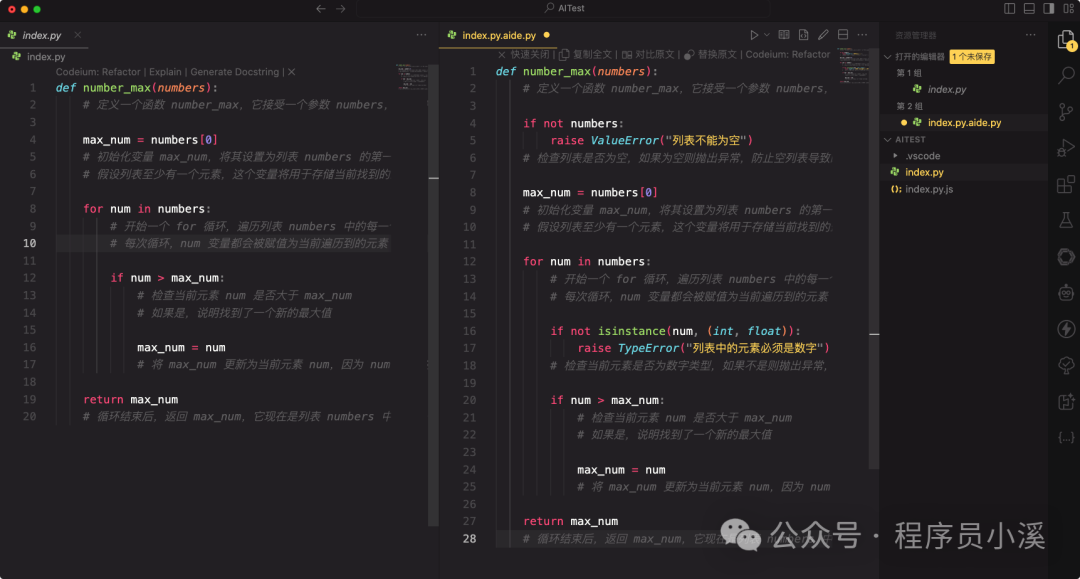This screenshot has width=1080, height=579.
Task: Click 'return max_num' in the left editor
Action: tap(130, 399)
